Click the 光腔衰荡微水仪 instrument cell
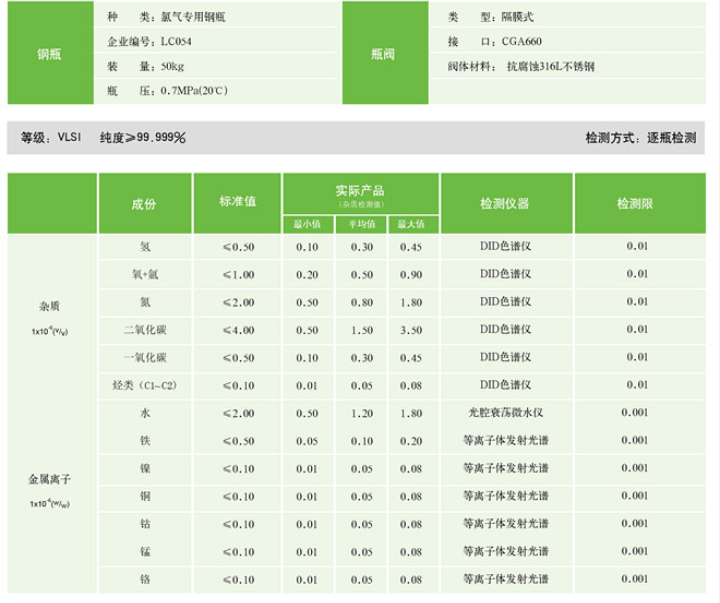Screen dimensions: 720x603 [507, 412]
